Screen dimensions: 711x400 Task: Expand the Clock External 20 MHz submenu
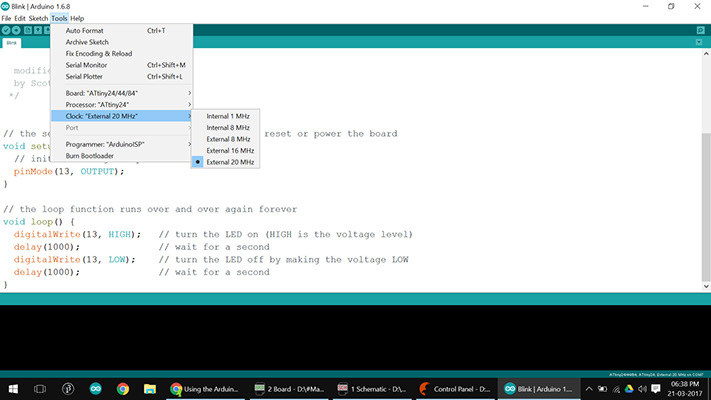(x=122, y=116)
